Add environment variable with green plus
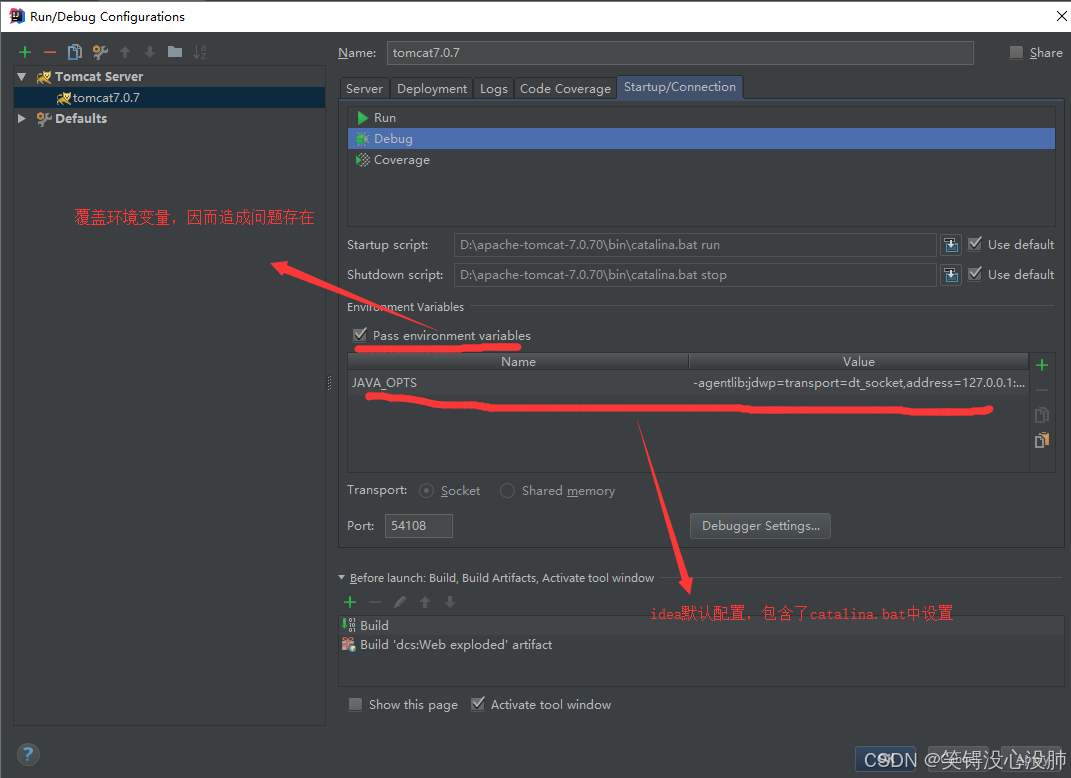The height and width of the screenshot is (778, 1071). 1042,365
